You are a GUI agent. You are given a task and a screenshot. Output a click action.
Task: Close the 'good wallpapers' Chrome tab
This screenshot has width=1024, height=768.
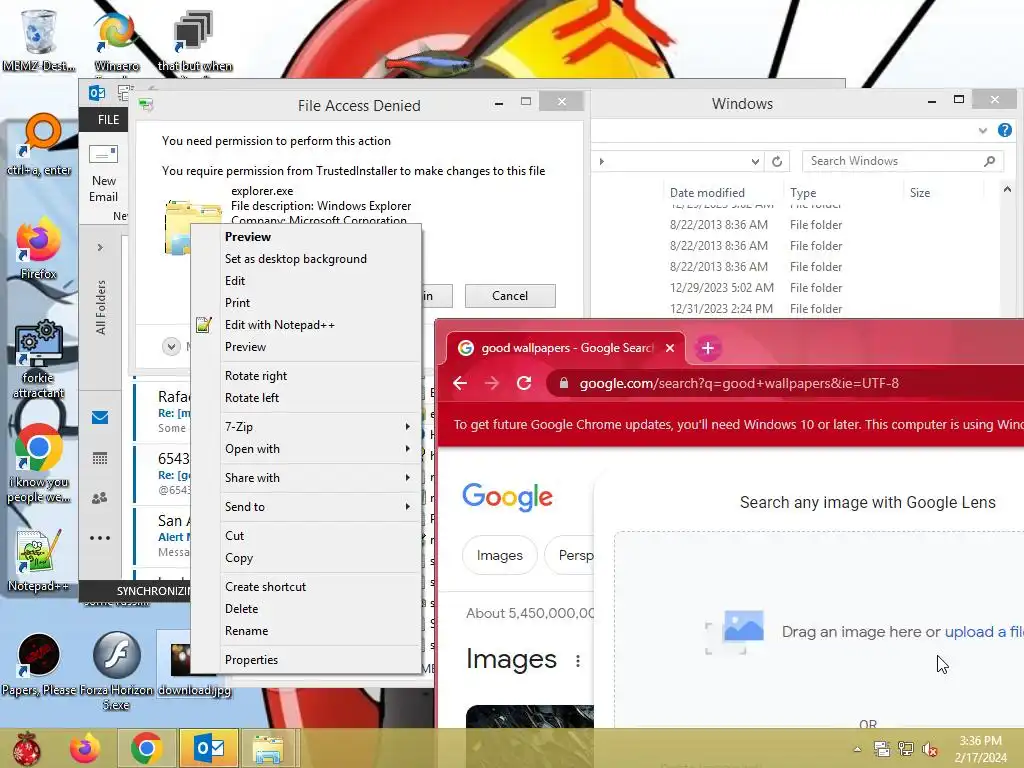(x=670, y=348)
